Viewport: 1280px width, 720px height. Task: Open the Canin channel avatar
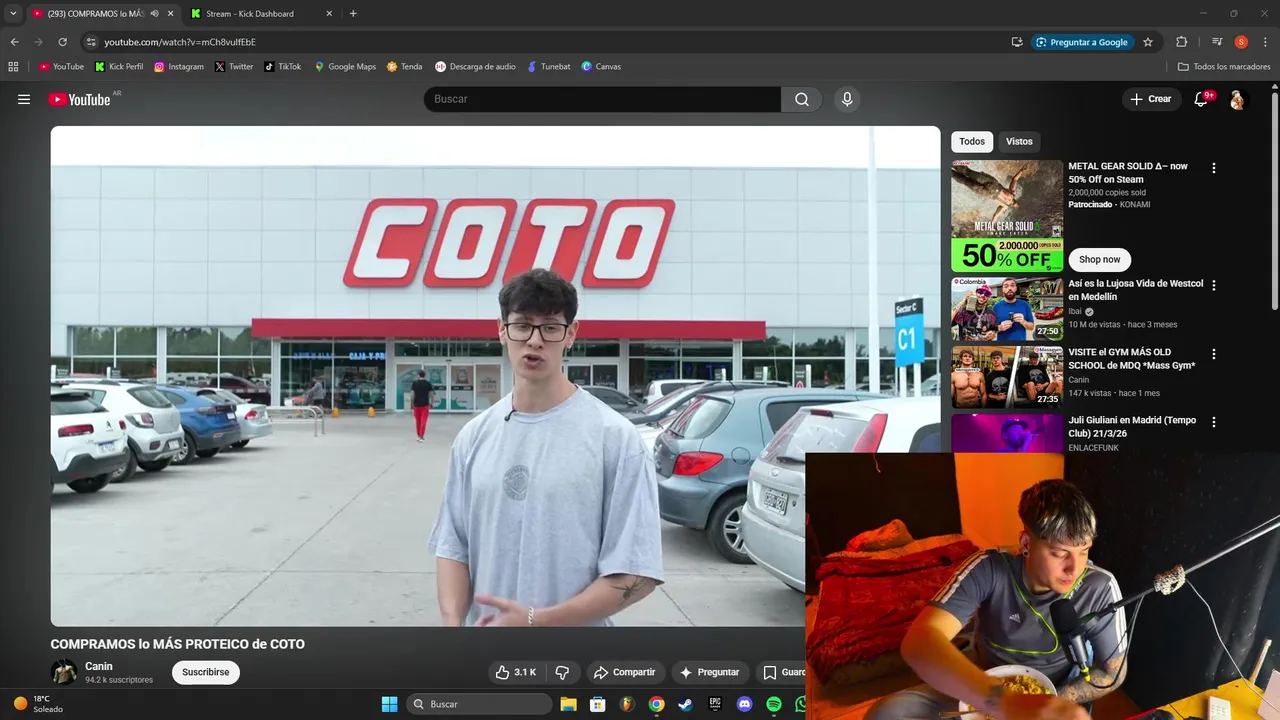64,672
